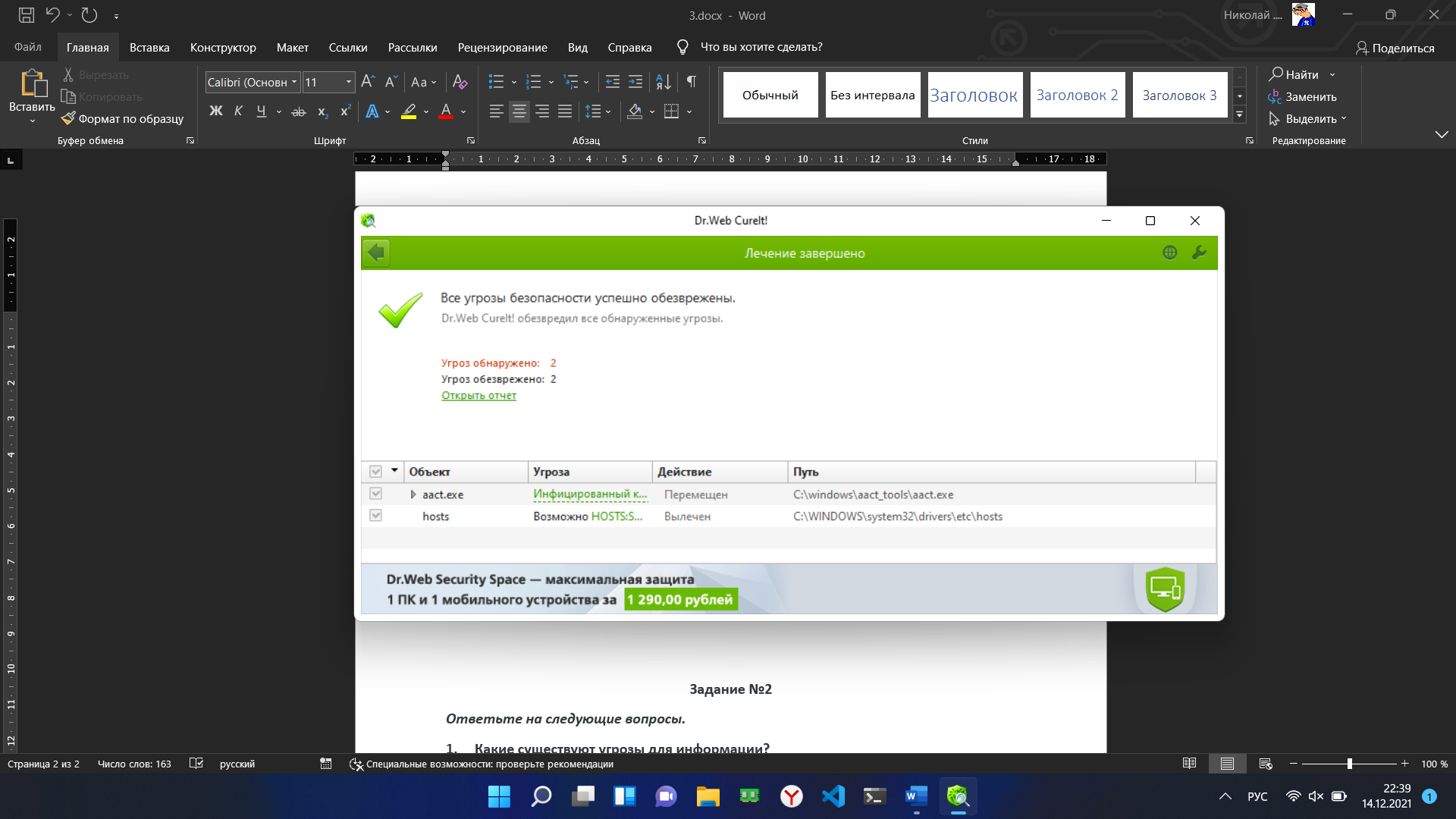Image resolution: width=1456 pixels, height=819 pixels.
Task: Open the font name dropdown (Calibri)
Action: 294,82
